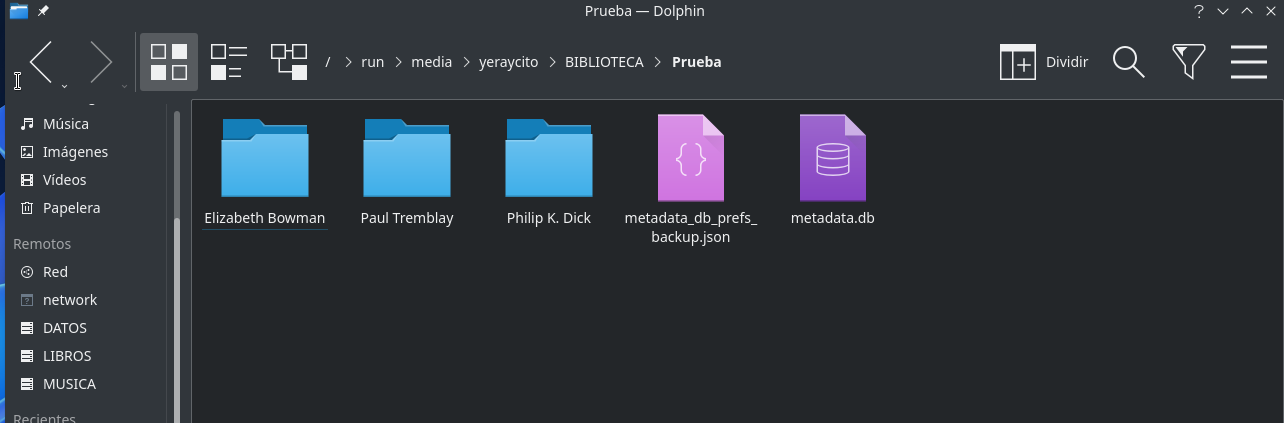Toggle the filter bar funnel icon

(1188, 62)
